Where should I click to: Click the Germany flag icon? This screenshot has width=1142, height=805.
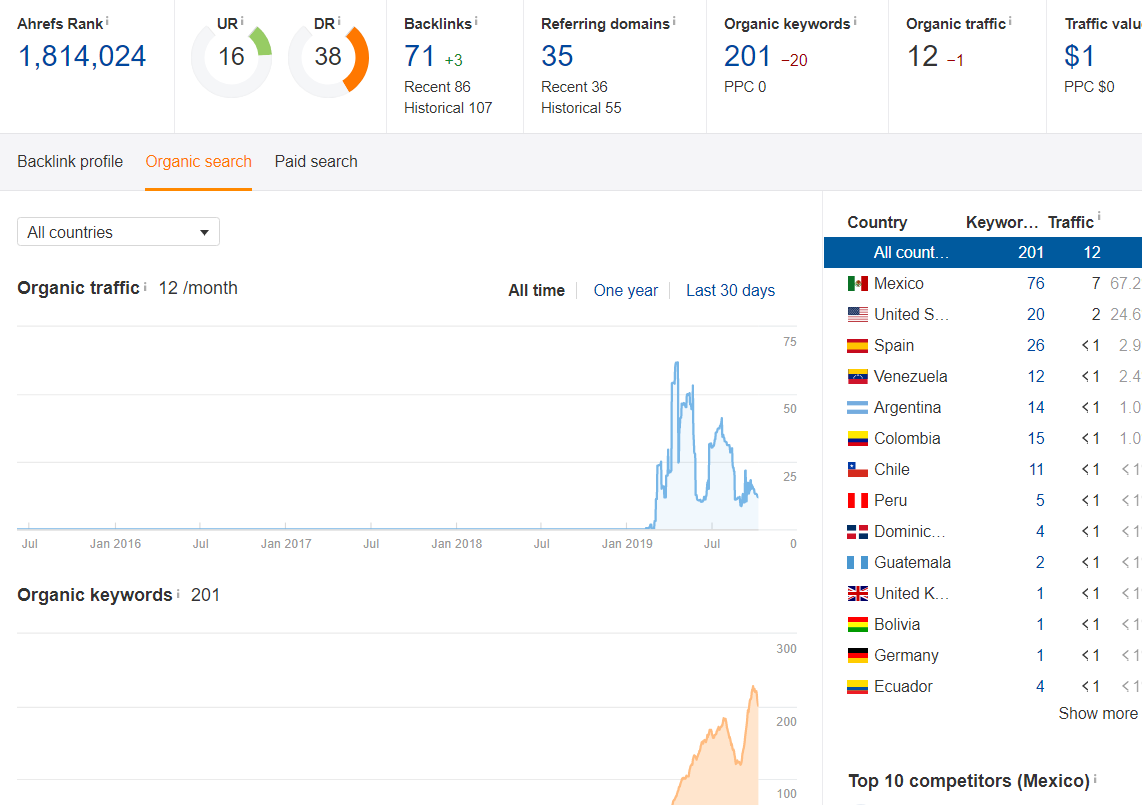point(857,656)
